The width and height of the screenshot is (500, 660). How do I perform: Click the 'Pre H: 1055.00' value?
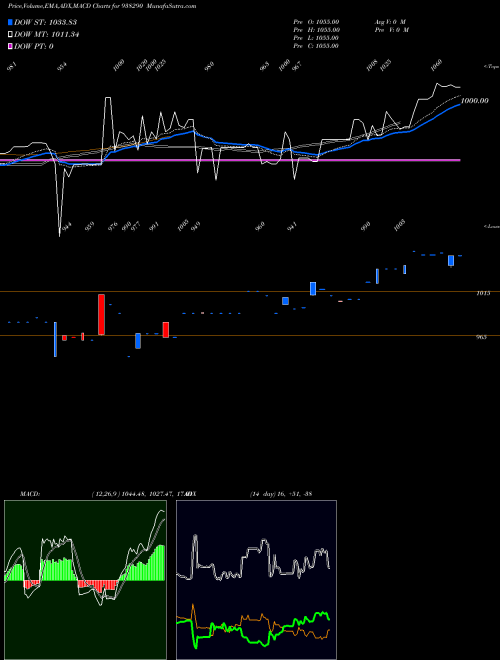(316, 30)
